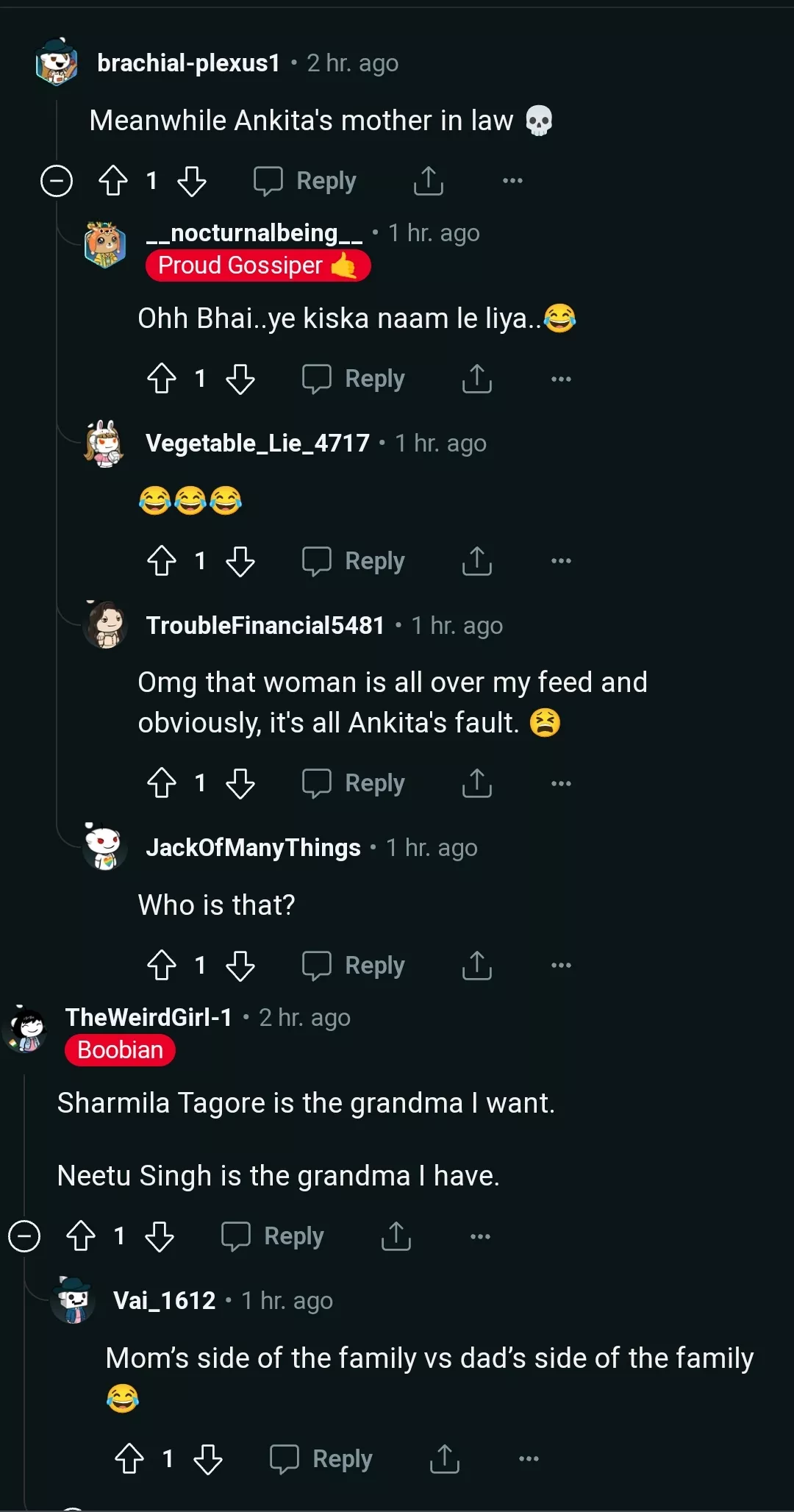Open more options on TheWeirdGirl-1's comment
The height and width of the screenshot is (1512, 794).
tap(480, 1236)
